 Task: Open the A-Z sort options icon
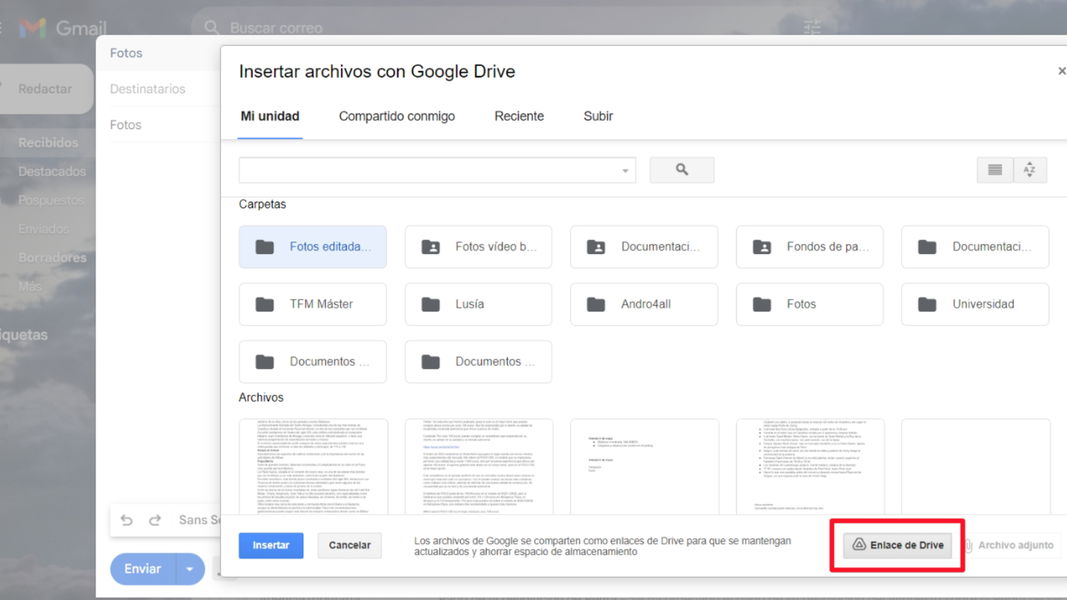tap(1030, 170)
